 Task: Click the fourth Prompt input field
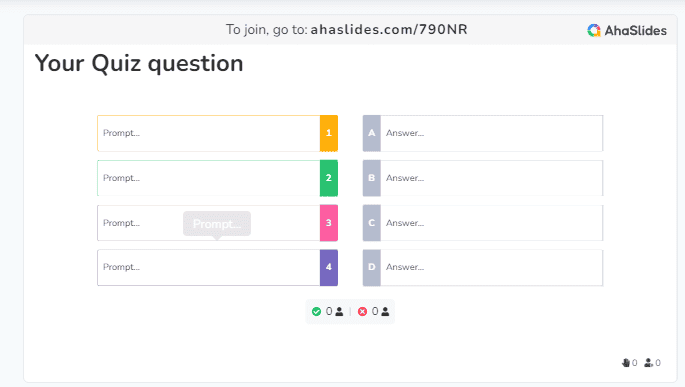[x=209, y=267]
